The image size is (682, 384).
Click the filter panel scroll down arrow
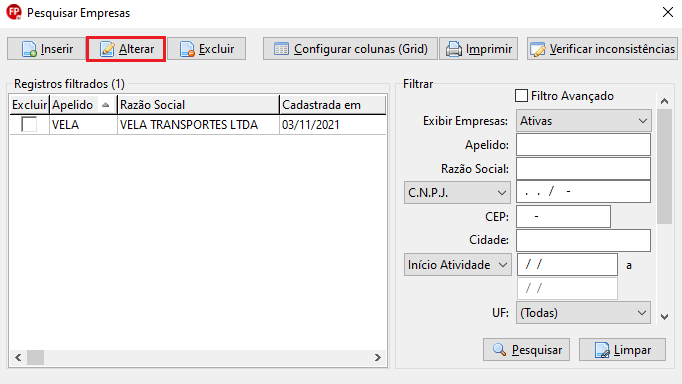coord(664,317)
